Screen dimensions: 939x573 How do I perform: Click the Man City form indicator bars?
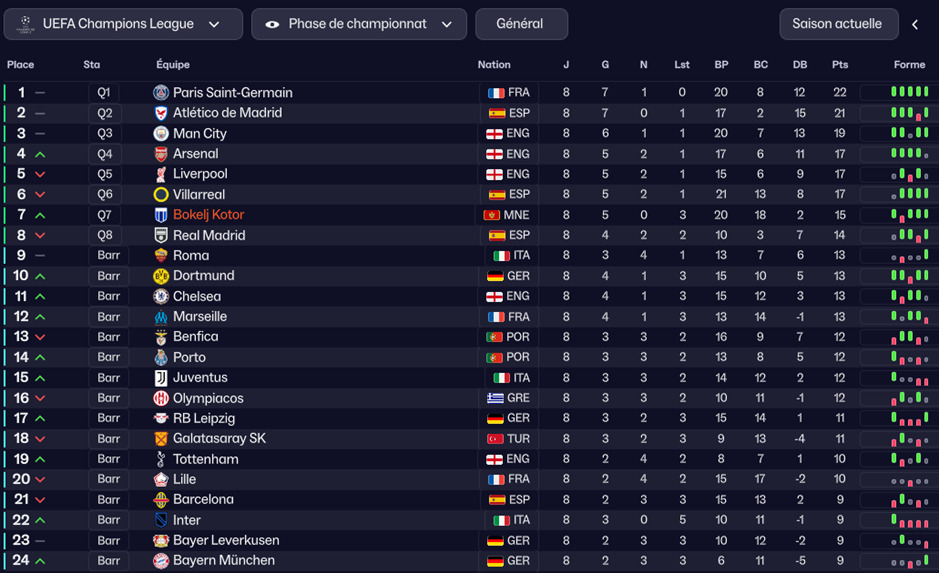click(x=909, y=134)
